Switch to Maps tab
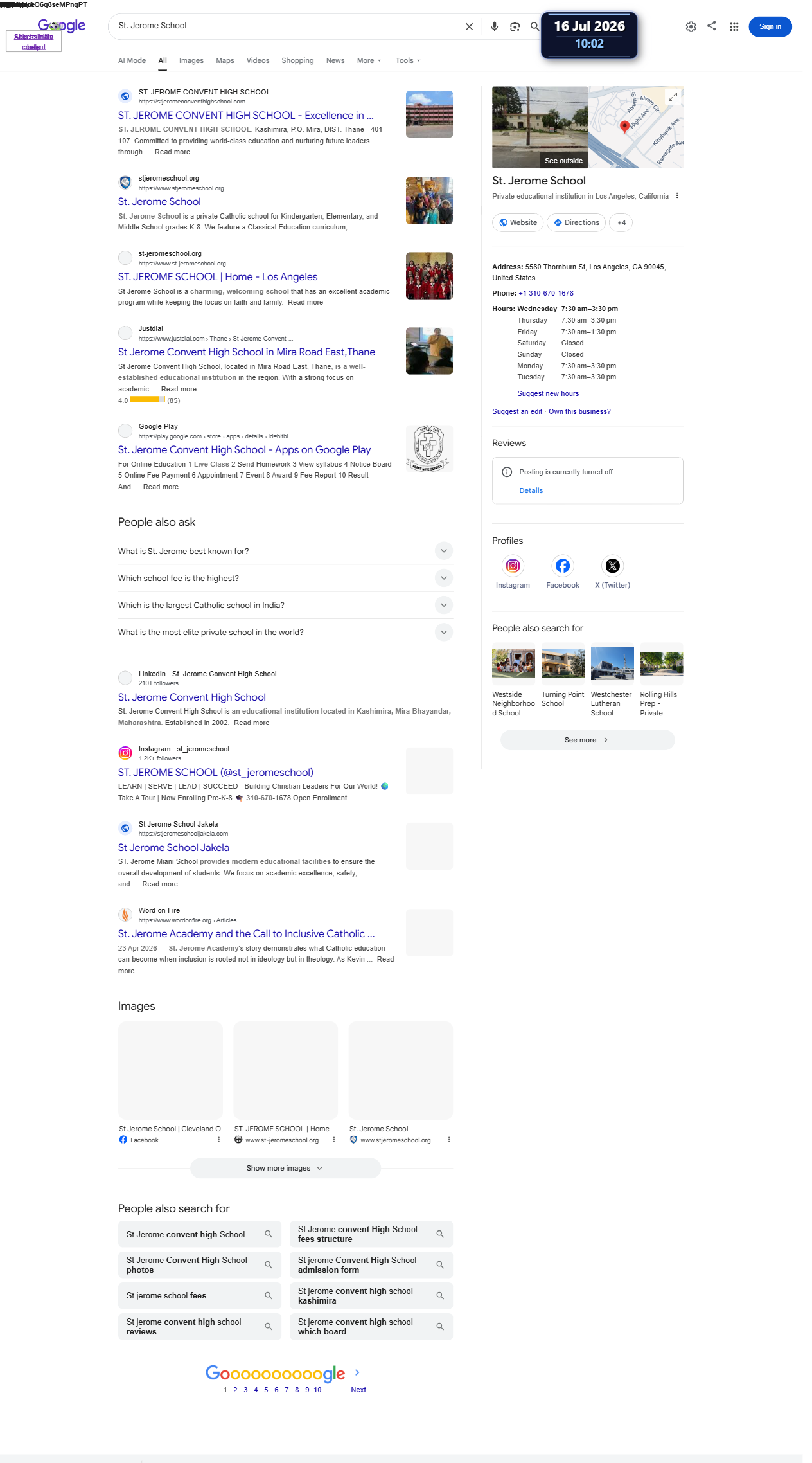Image resolution: width=812 pixels, height=1463 pixels. point(225,60)
